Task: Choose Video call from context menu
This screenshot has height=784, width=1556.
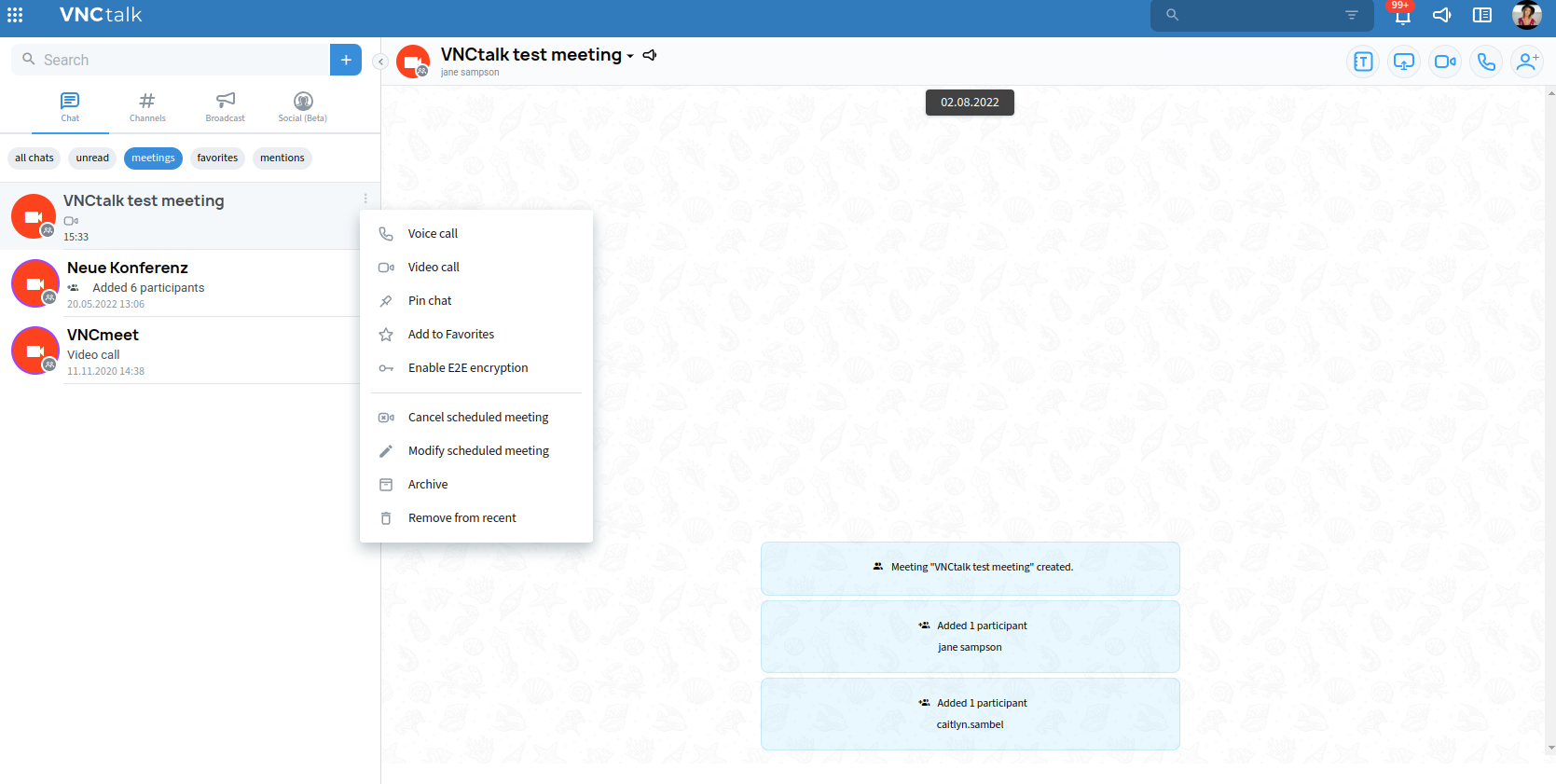Action: pos(476,268)
